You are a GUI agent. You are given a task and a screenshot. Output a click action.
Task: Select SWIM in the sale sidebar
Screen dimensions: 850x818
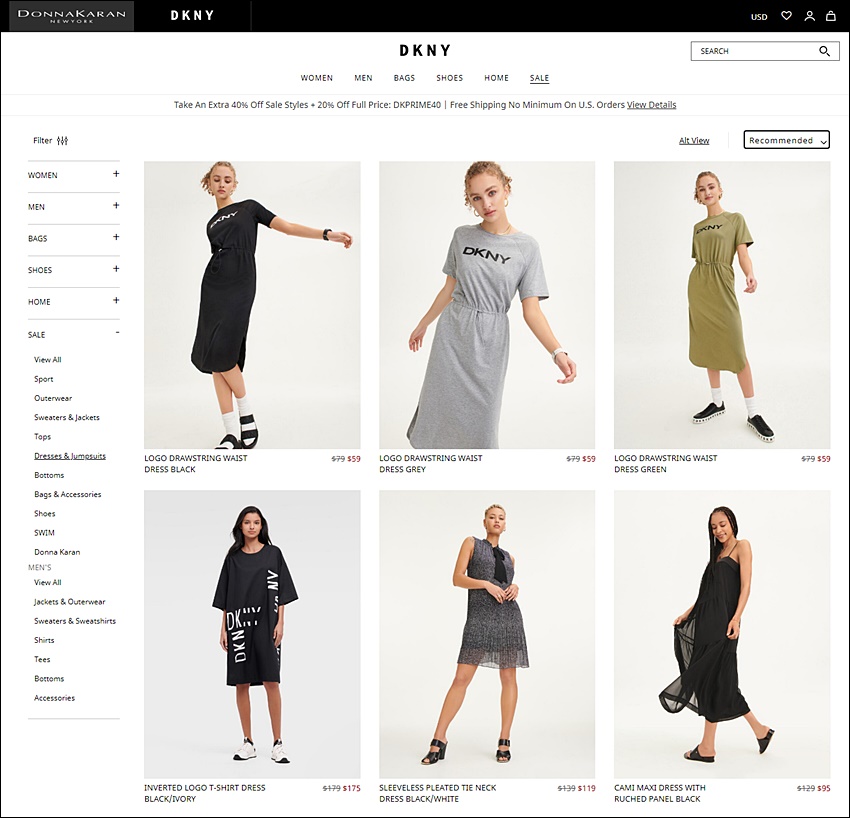[x=44, y=533]
